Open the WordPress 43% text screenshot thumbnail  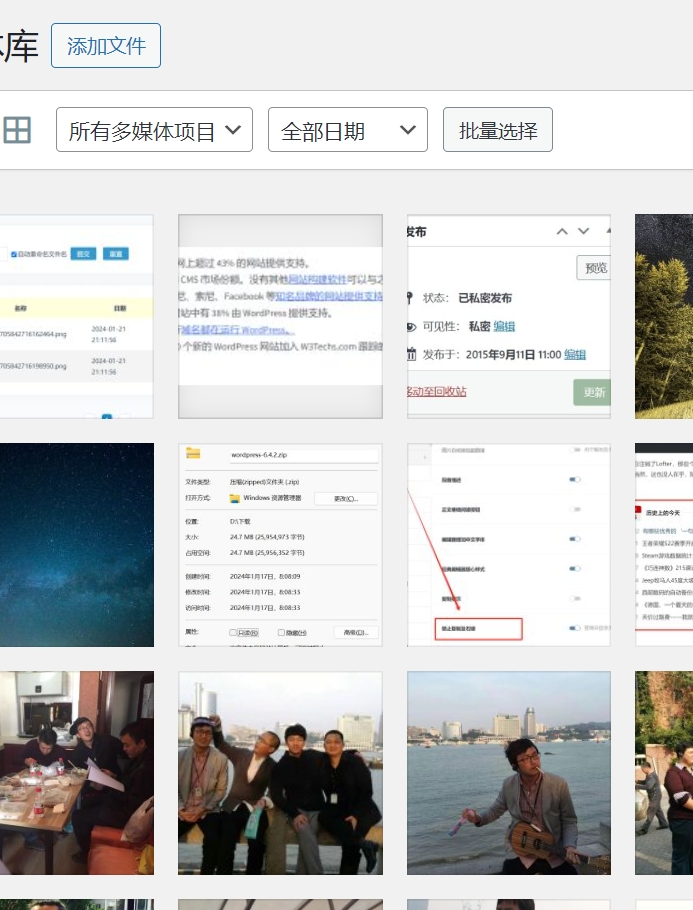pyautogui.click(x=280, y=316)
